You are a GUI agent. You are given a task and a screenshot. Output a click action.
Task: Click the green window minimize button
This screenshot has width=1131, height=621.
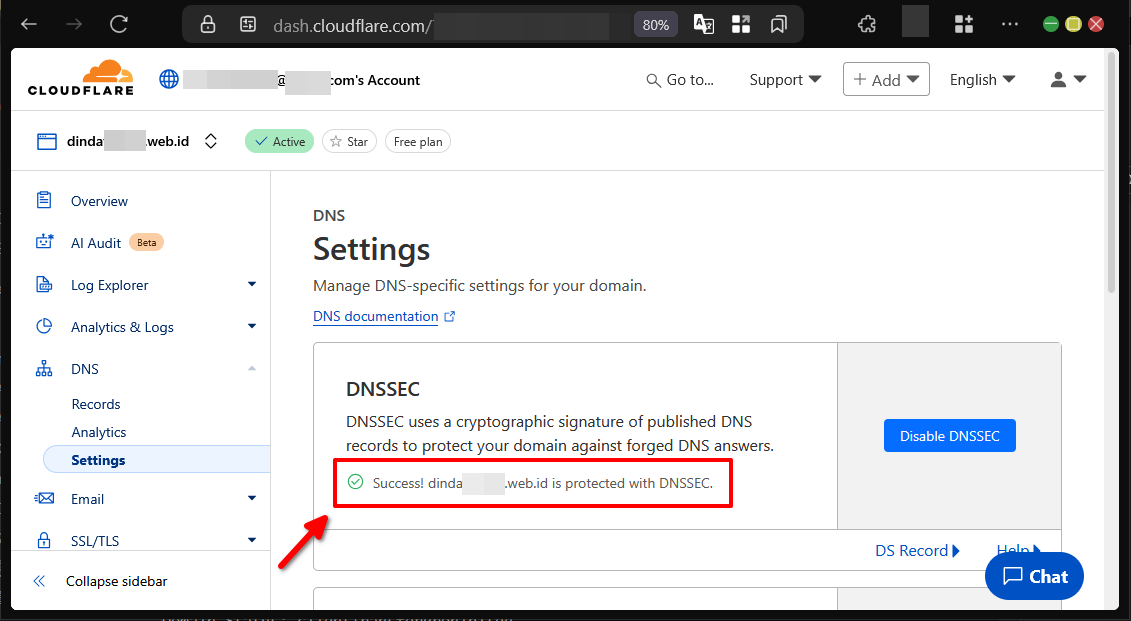(1051, 25)
